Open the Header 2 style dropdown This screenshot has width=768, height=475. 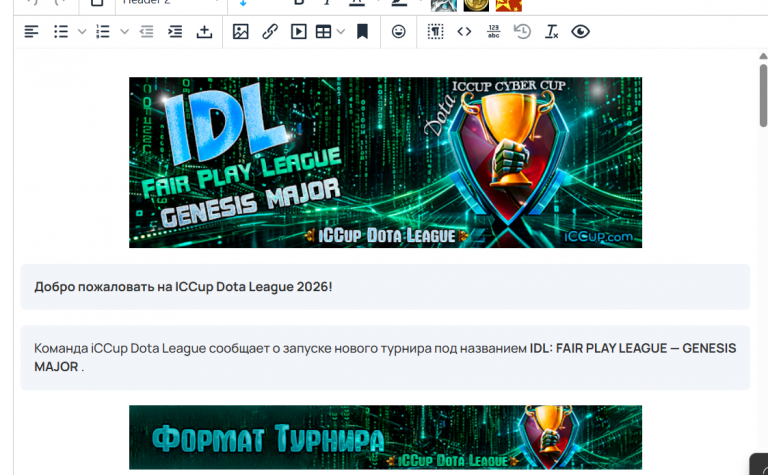[171, 2]
